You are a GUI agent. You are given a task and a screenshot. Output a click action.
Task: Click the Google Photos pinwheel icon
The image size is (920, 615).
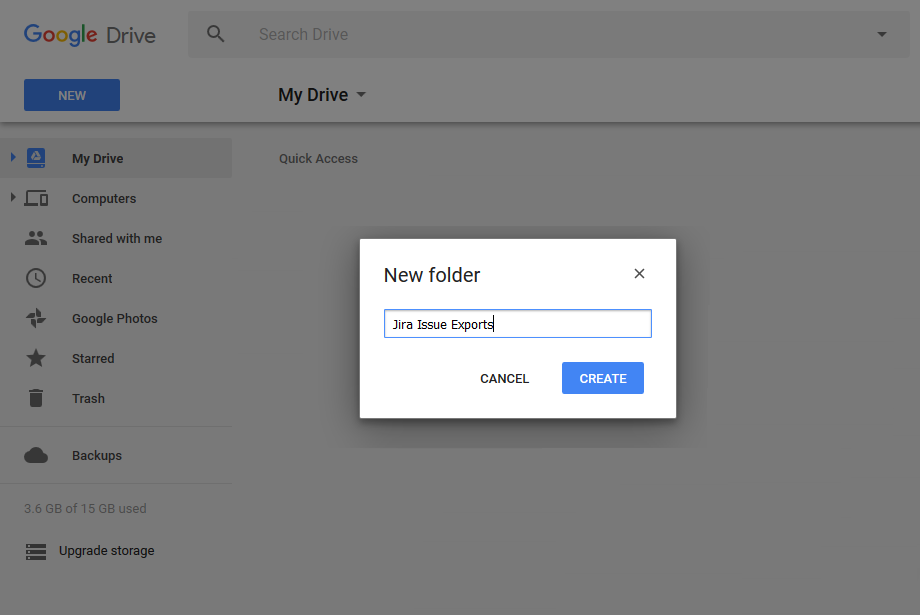(36, 318)
